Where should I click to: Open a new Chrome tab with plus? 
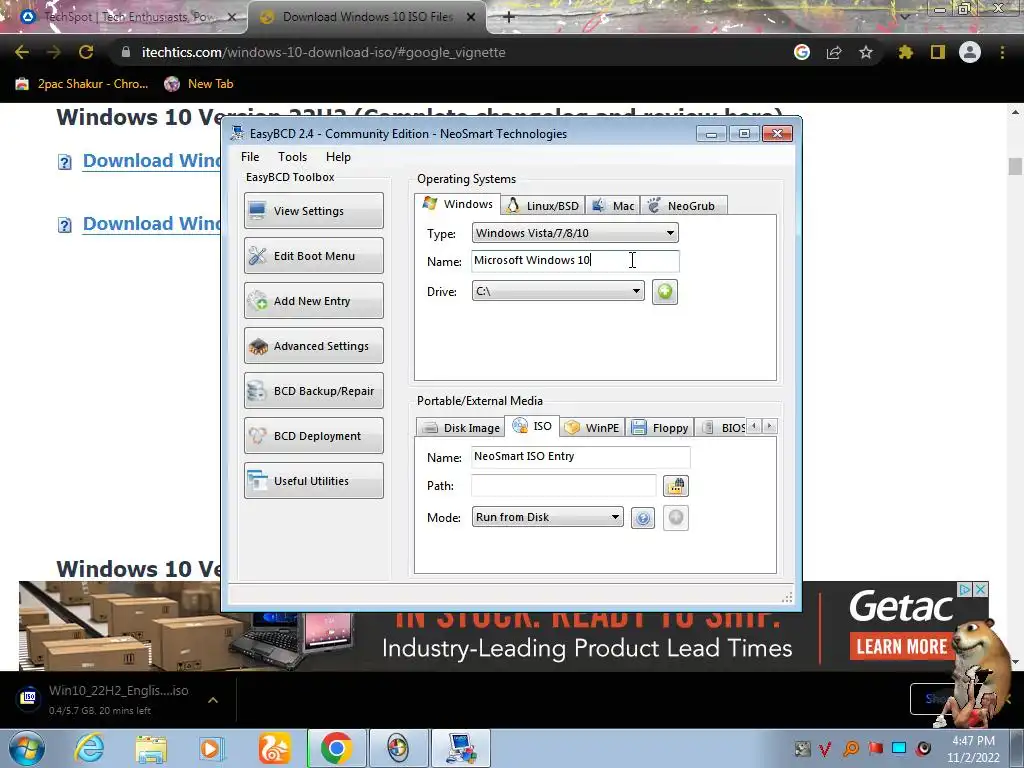pyautogui.click(x=509, y=17)
